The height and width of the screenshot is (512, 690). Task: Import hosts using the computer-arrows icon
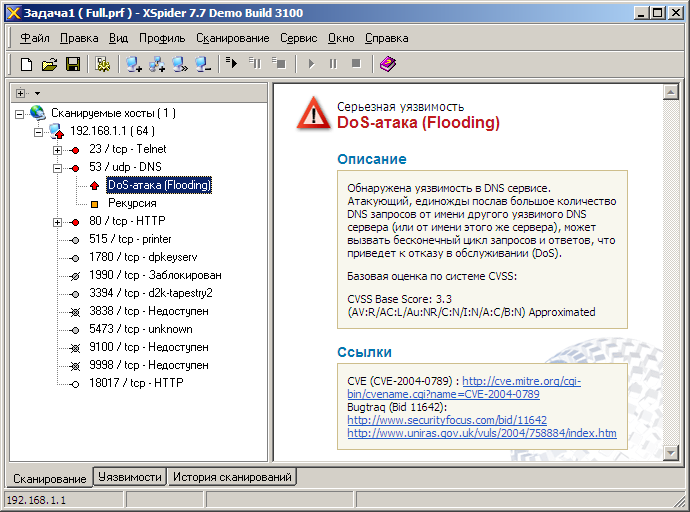(x=180, y=64)
